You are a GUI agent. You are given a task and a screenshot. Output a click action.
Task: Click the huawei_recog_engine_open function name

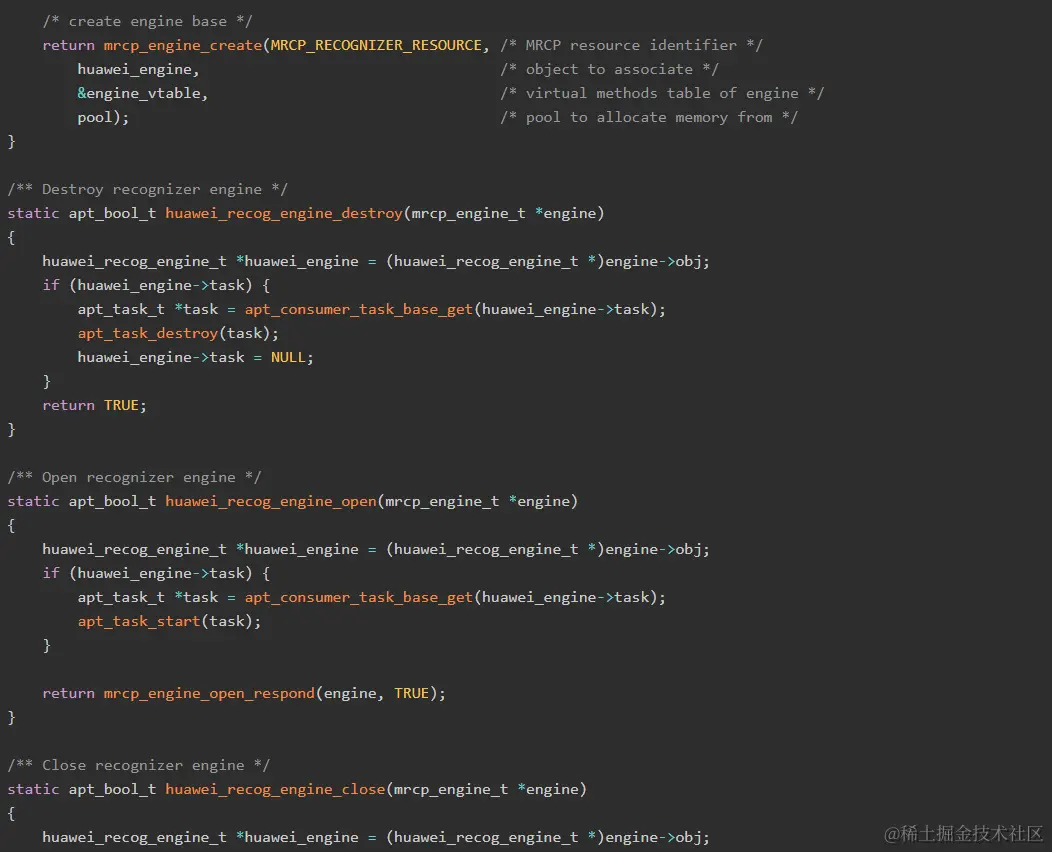point(271,502)
